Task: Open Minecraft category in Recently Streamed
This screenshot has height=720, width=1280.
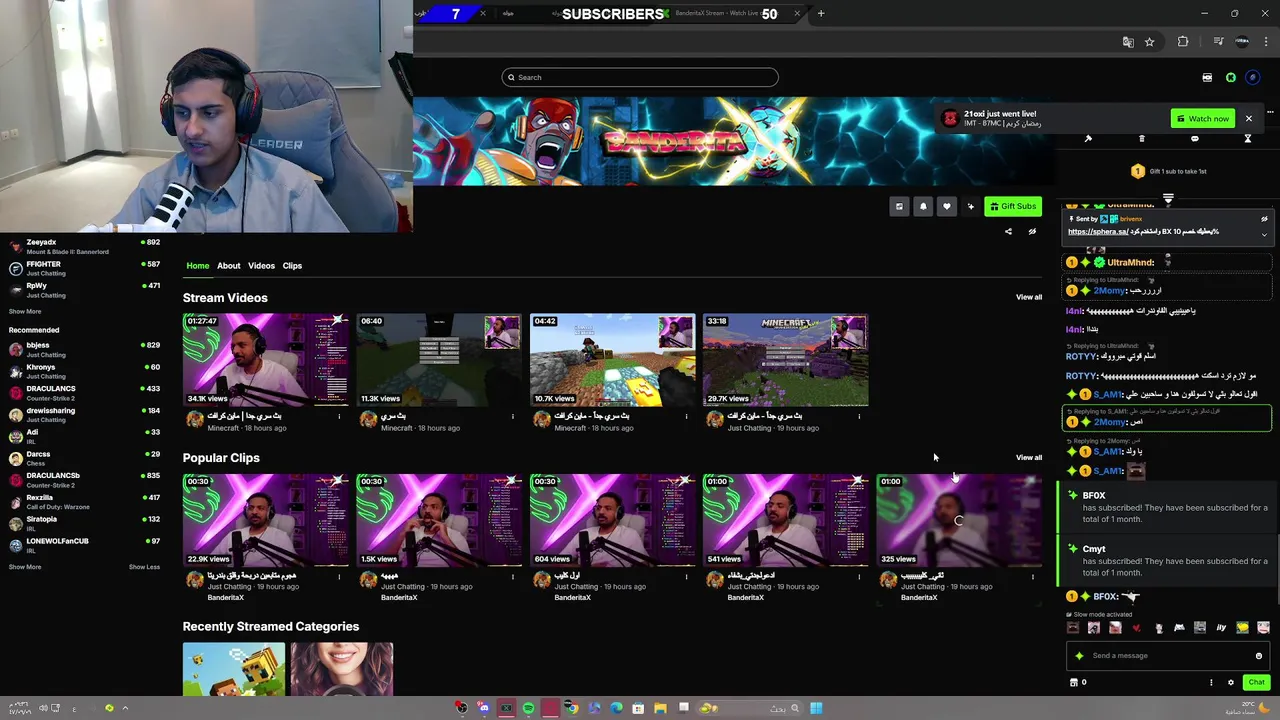Action: click(x=234, y=669)
